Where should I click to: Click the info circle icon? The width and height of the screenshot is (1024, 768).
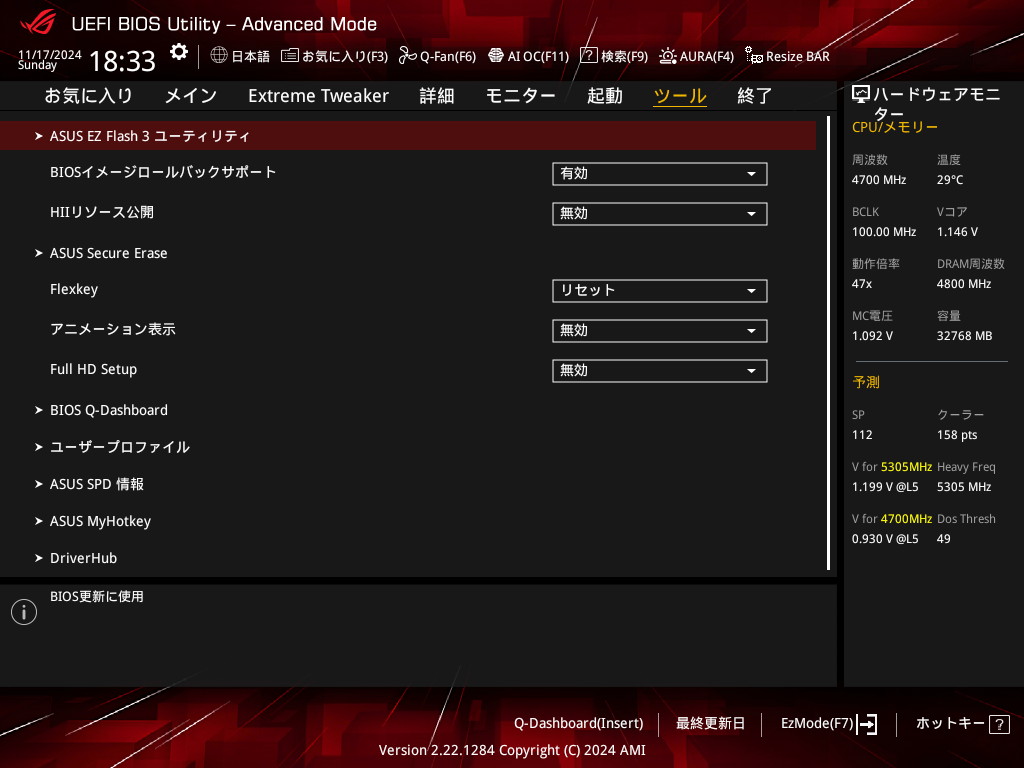click(x=24, y=612)
